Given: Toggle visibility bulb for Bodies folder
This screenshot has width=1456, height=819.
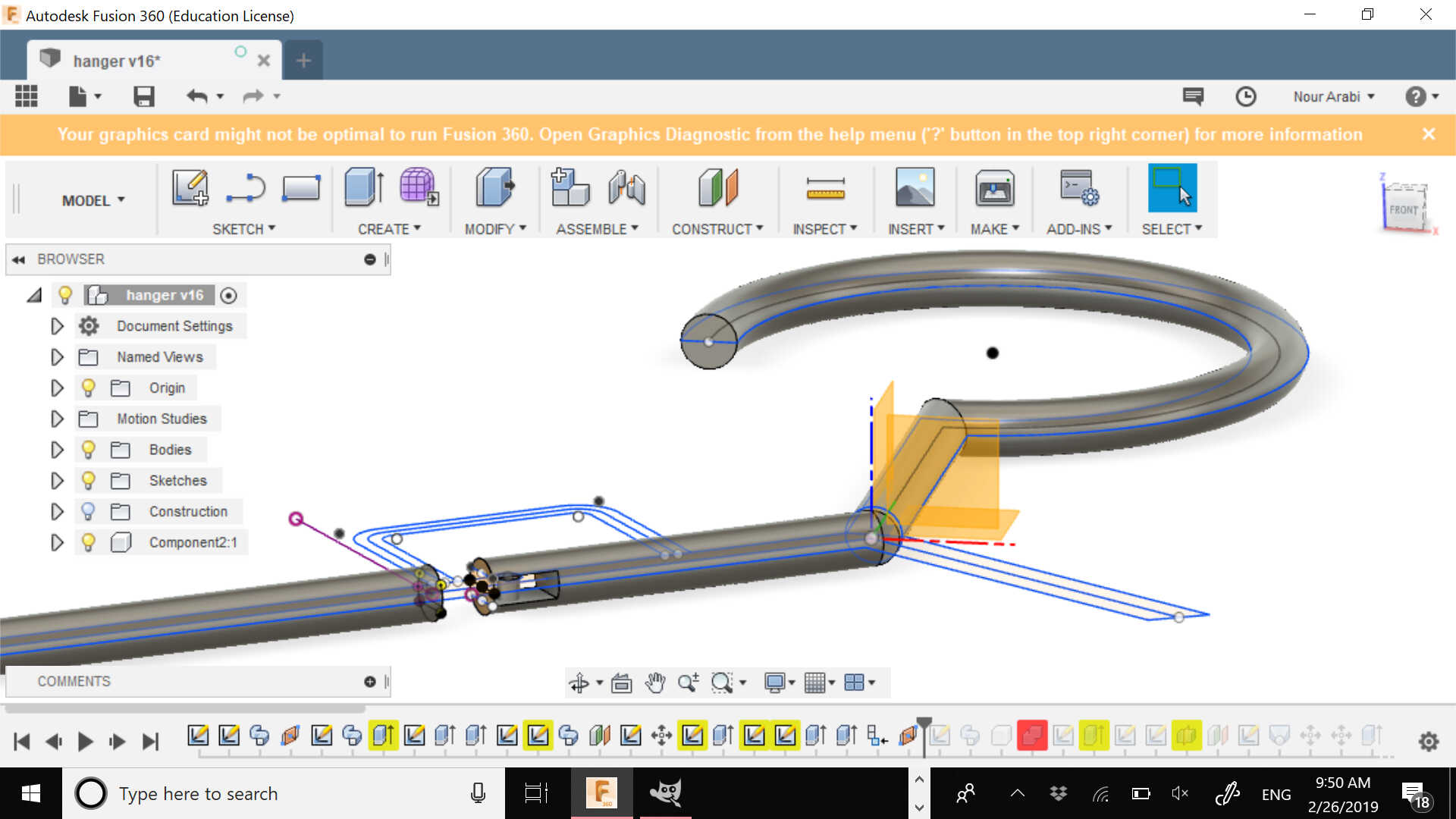Looking at the screenshot, I should (89, 450).
